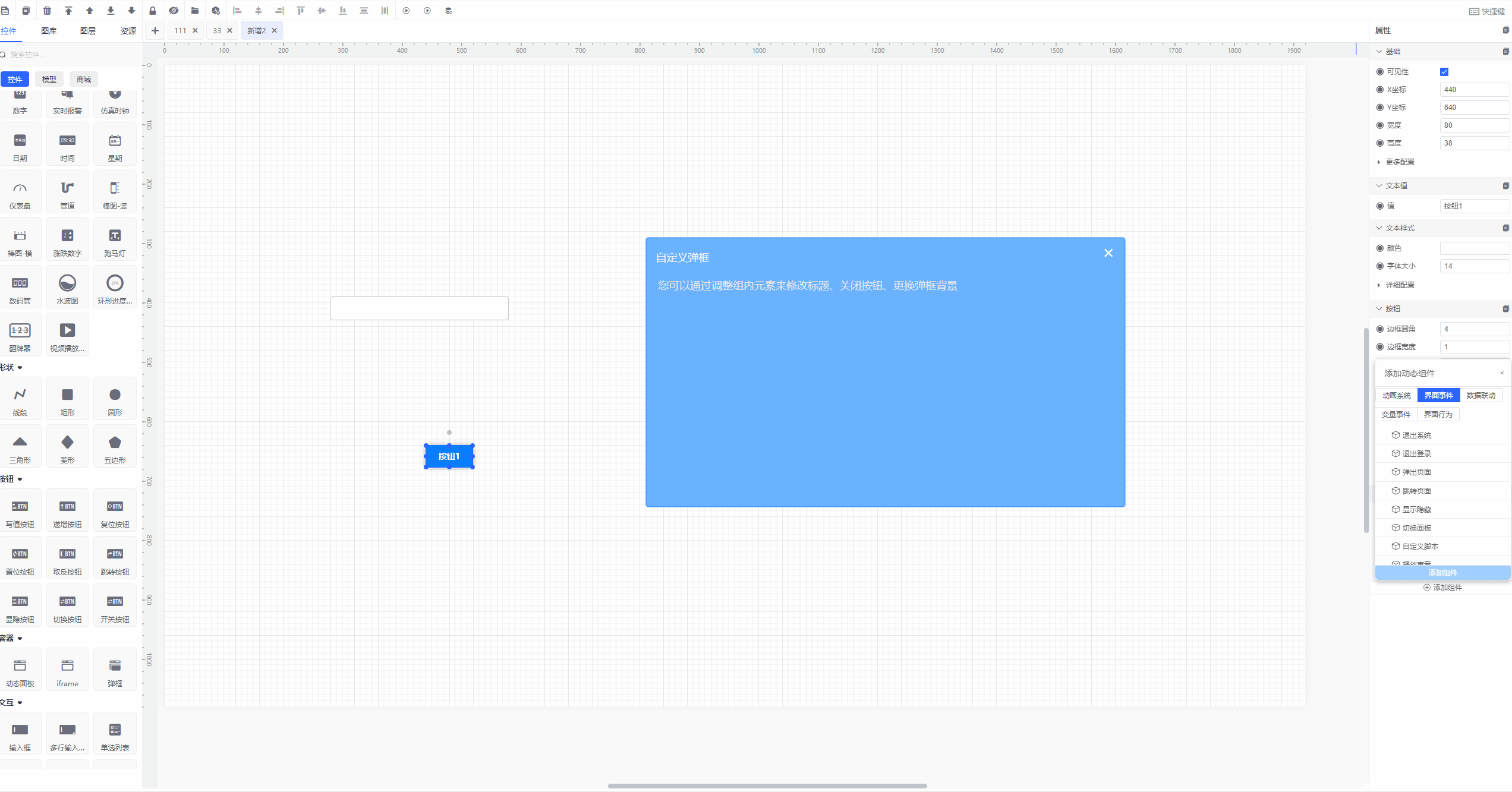The image size is (1512, 792).
Task: Switch to the 图层 tab
Action: pos(88,31)
